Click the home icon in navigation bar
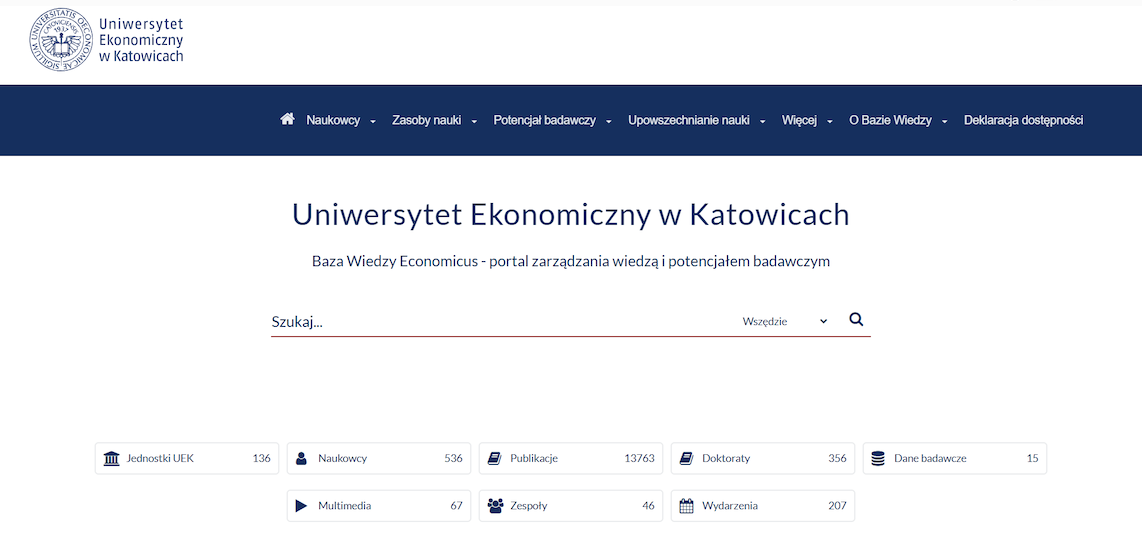 coord(287,119)
